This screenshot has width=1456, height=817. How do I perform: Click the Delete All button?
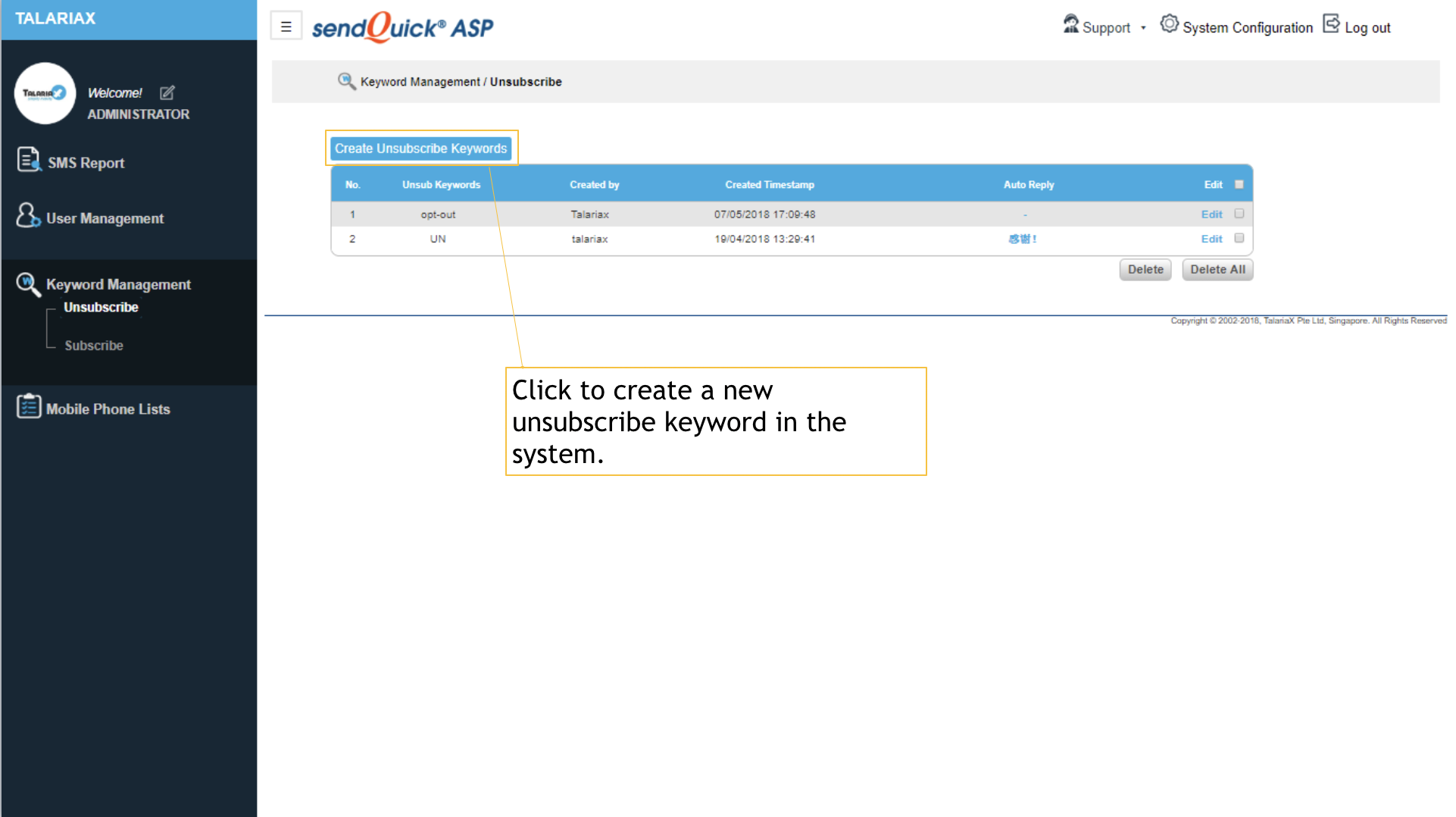[1217, 270]
